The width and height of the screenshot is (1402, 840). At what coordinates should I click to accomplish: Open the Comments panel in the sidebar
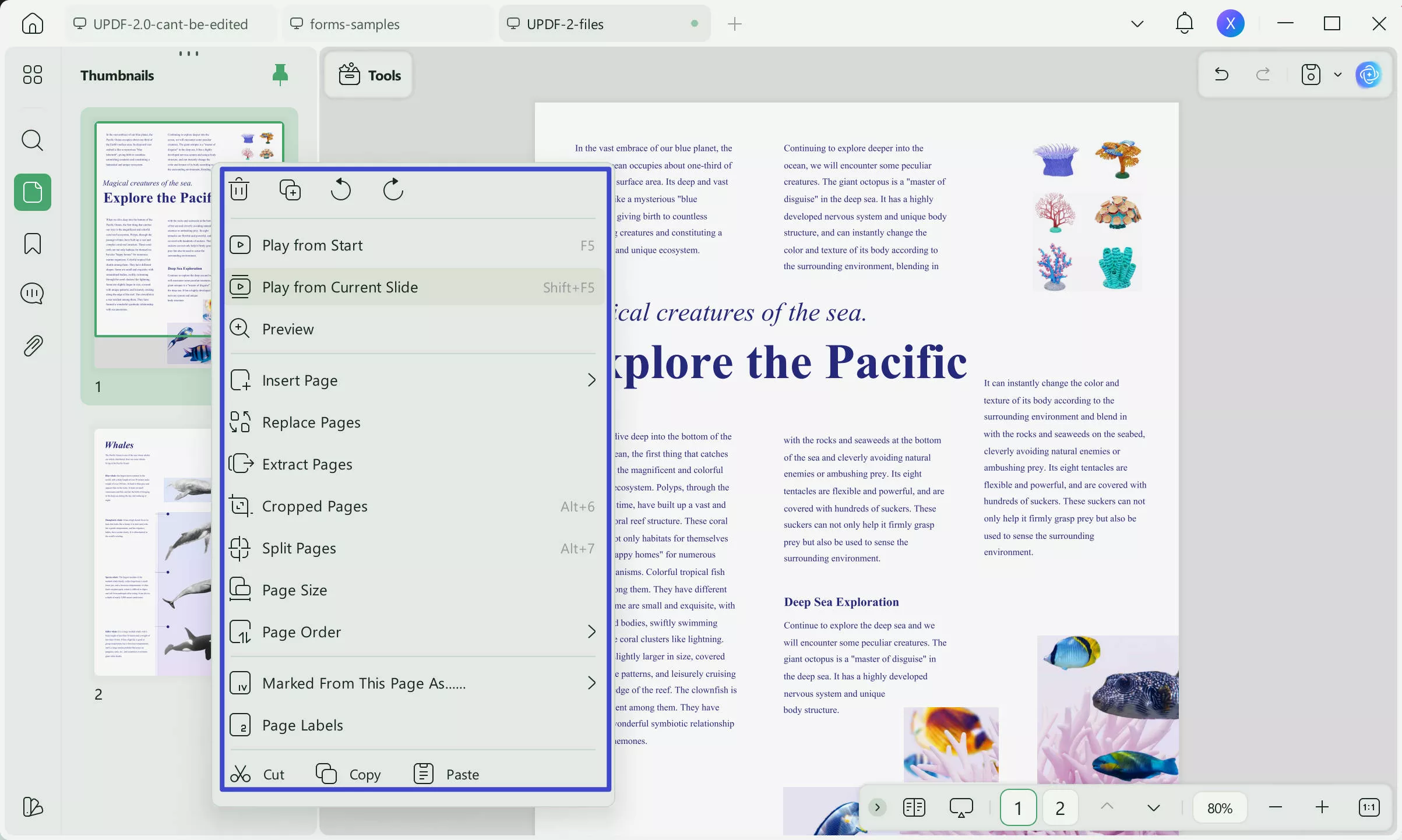coord(32,294)
